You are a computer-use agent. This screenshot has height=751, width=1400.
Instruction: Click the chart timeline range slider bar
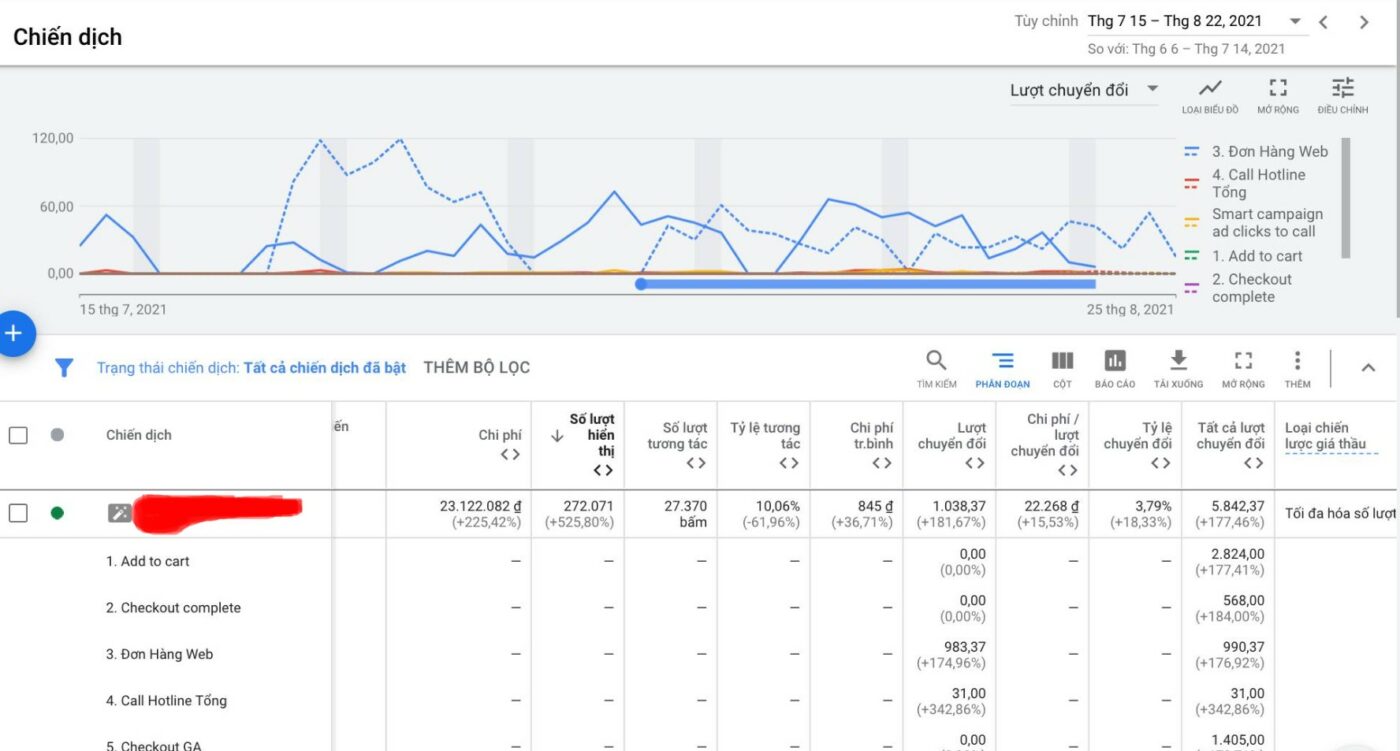[868, 284]
